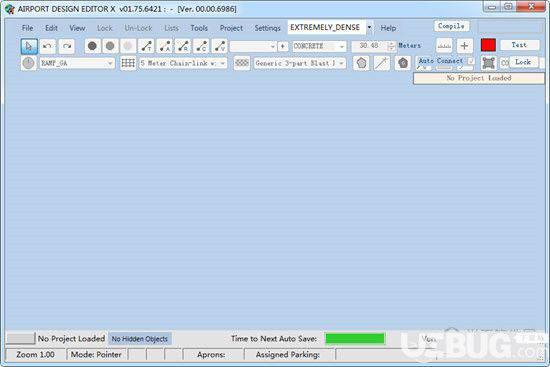550x367 pixels.
Task: Click the Assigned Parking: status cell
Action: [x=289, y=355]
